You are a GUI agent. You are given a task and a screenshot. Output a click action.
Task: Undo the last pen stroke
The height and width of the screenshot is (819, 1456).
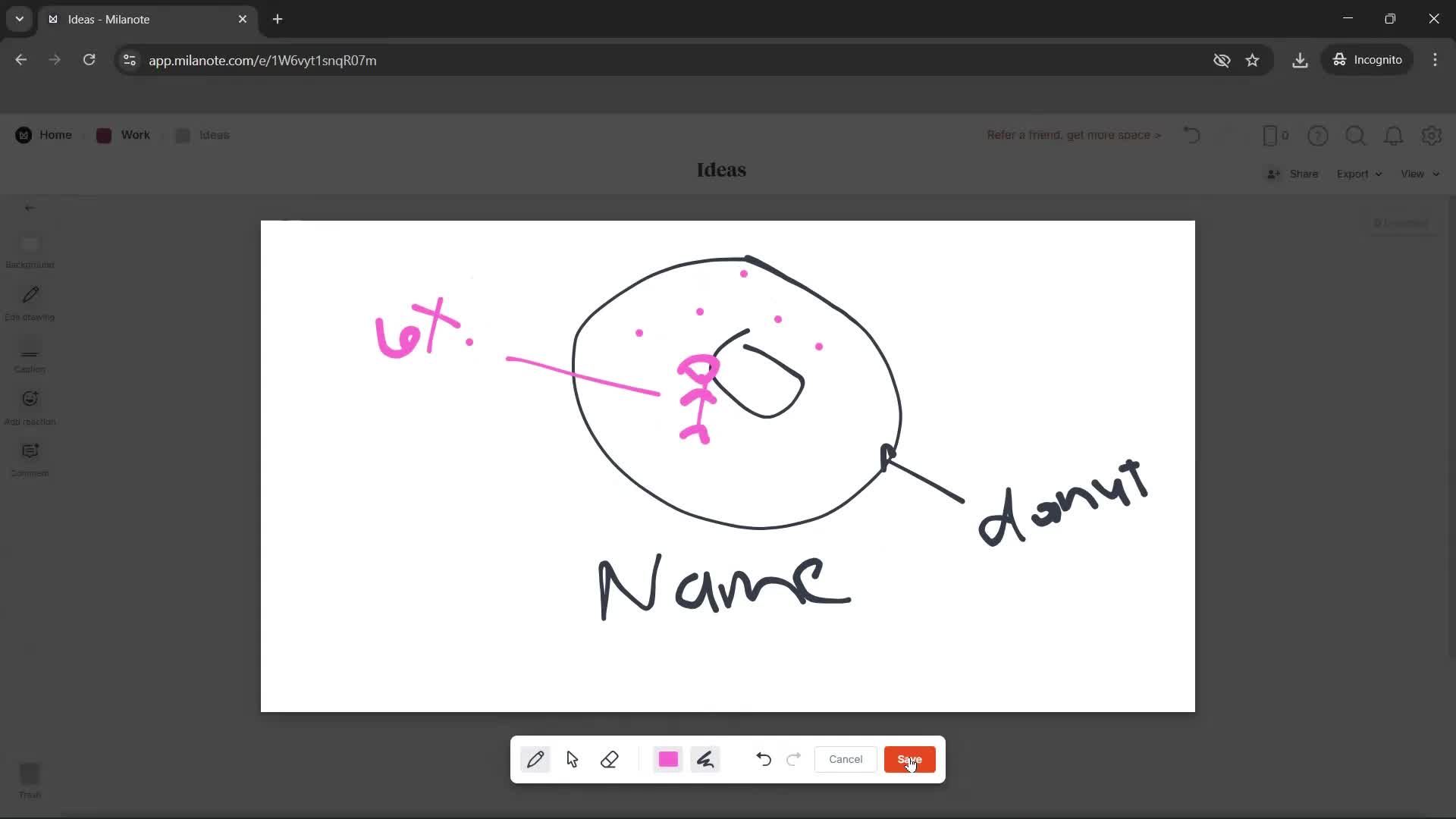(x=764, y=759)
